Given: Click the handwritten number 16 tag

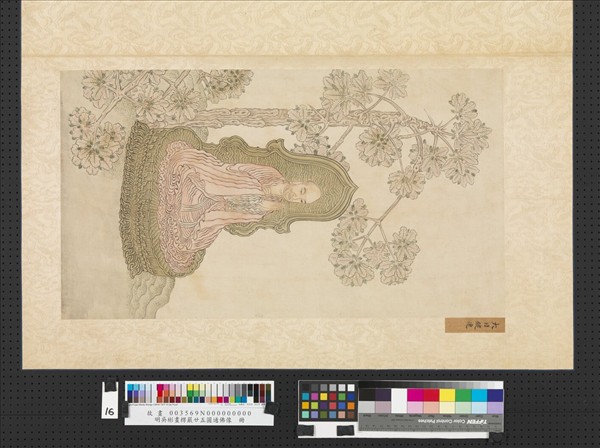Looking at the screenshot, I should [109, 410].
